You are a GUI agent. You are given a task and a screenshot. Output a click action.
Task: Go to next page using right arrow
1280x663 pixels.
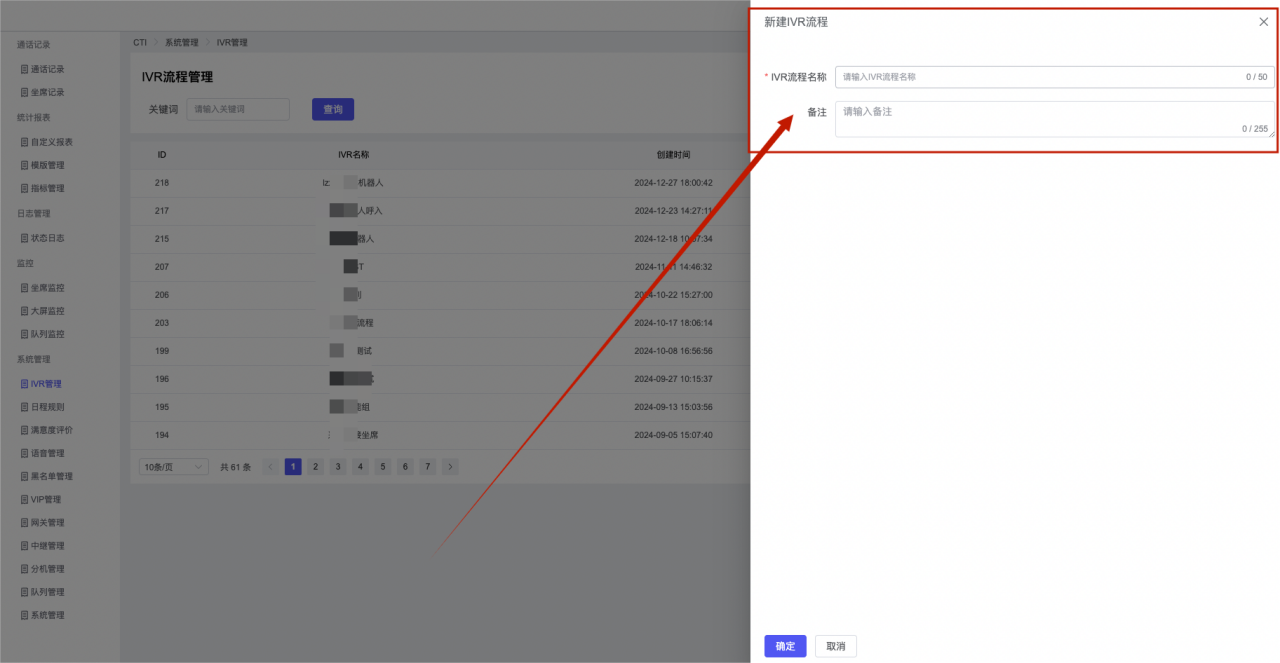pyautogui.click(x=450, y=467)
